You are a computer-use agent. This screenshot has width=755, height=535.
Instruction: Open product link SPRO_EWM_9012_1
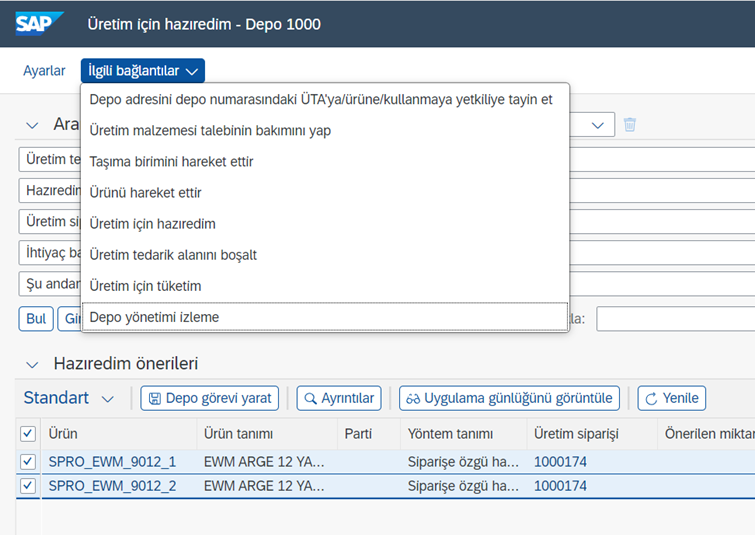pyautogui.click(x=112, y=462)
